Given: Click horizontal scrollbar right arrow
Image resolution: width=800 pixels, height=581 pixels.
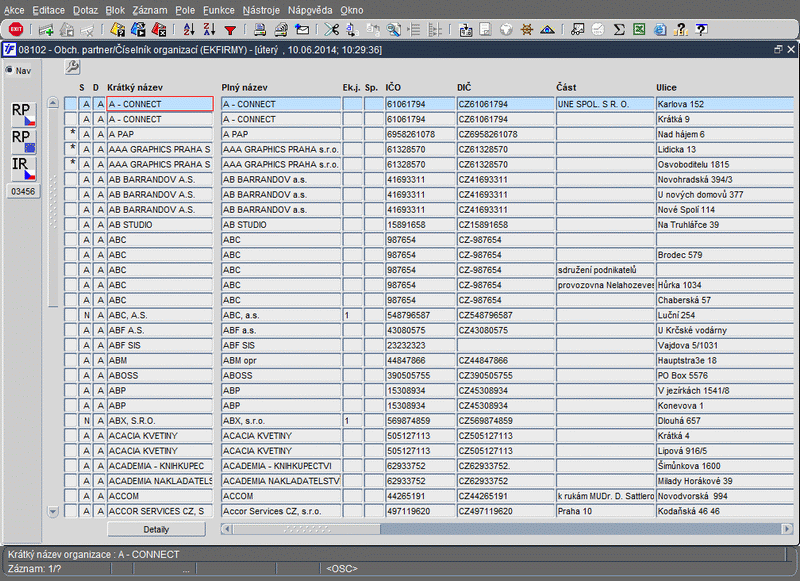Looking at the screenshot, I should [x=787, y=529].
